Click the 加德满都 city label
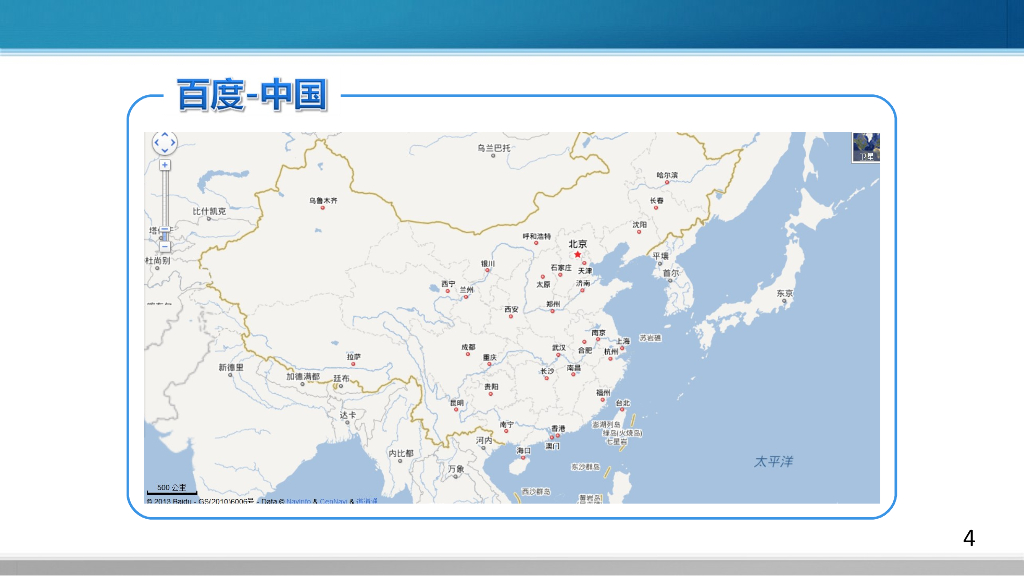Image resolution: width=1024 pixels, height=576 pixels. click(x=303, y=376)
